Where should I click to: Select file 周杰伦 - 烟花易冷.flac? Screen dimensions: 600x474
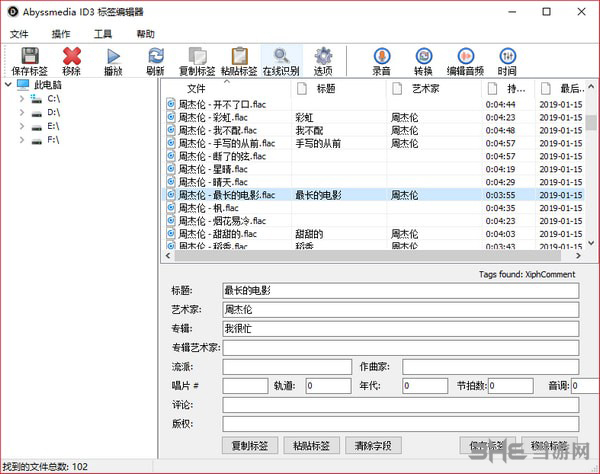coord(222,221)
